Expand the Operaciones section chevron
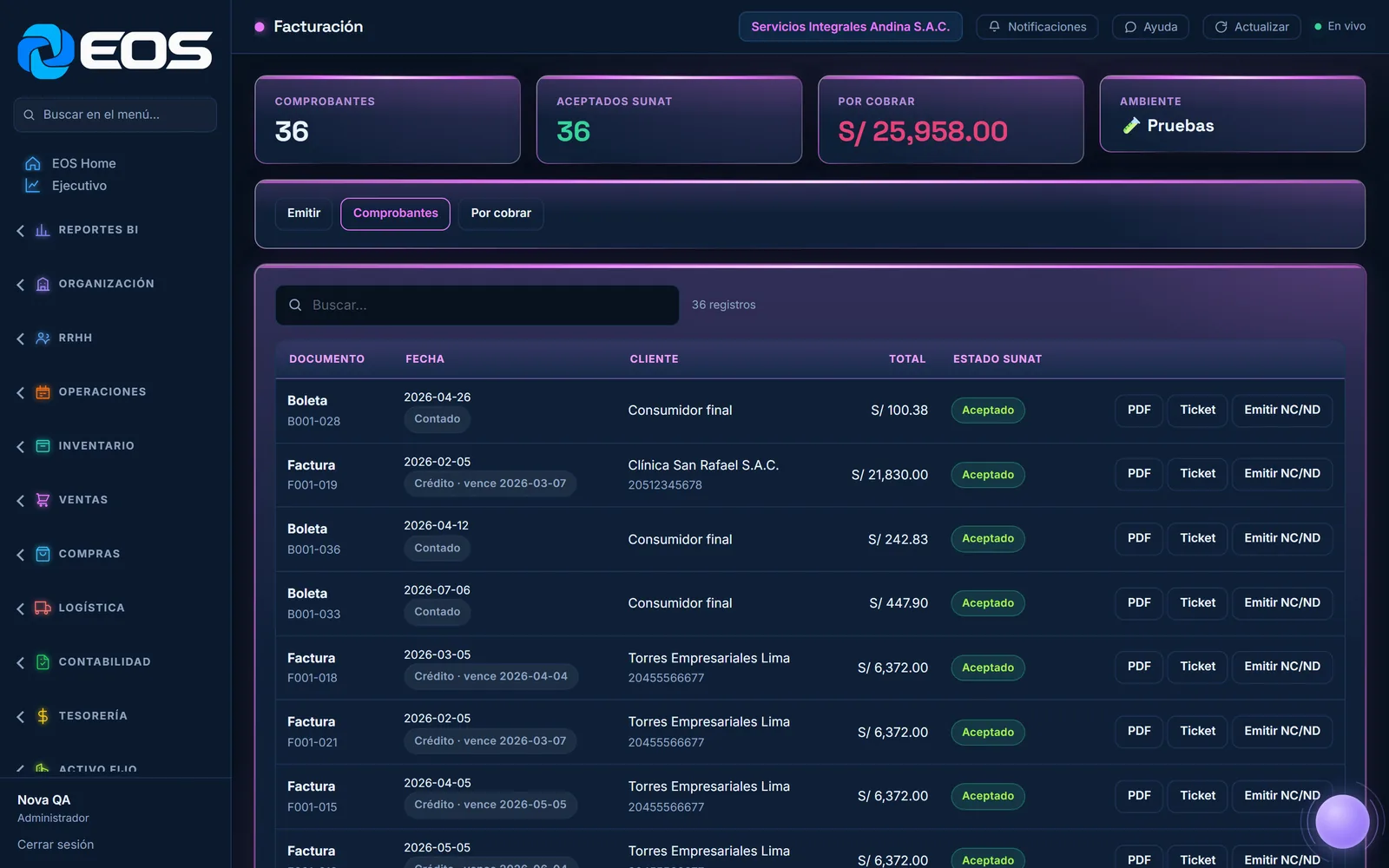This screenshot has width=1389, height=868. pos(21,392)
